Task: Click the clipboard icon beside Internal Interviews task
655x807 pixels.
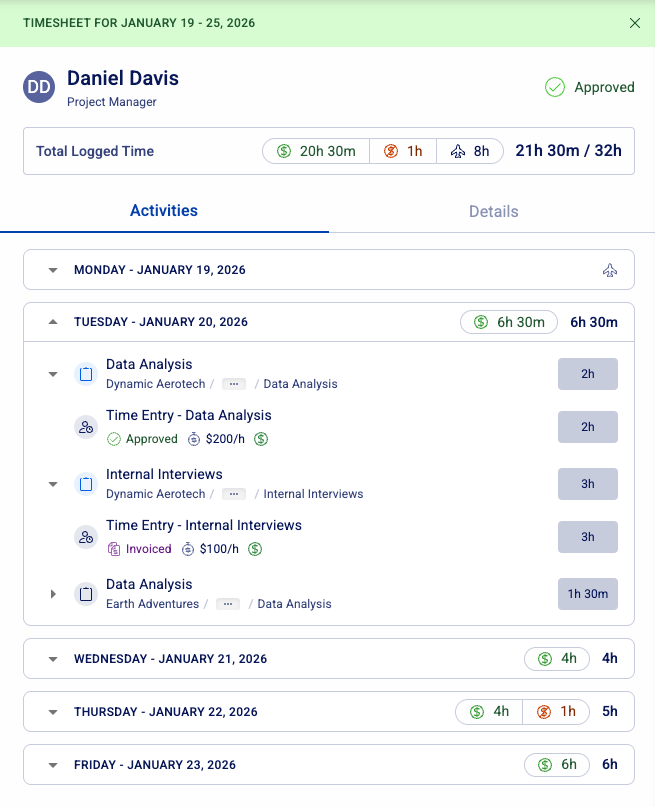Action: (86, 484)
